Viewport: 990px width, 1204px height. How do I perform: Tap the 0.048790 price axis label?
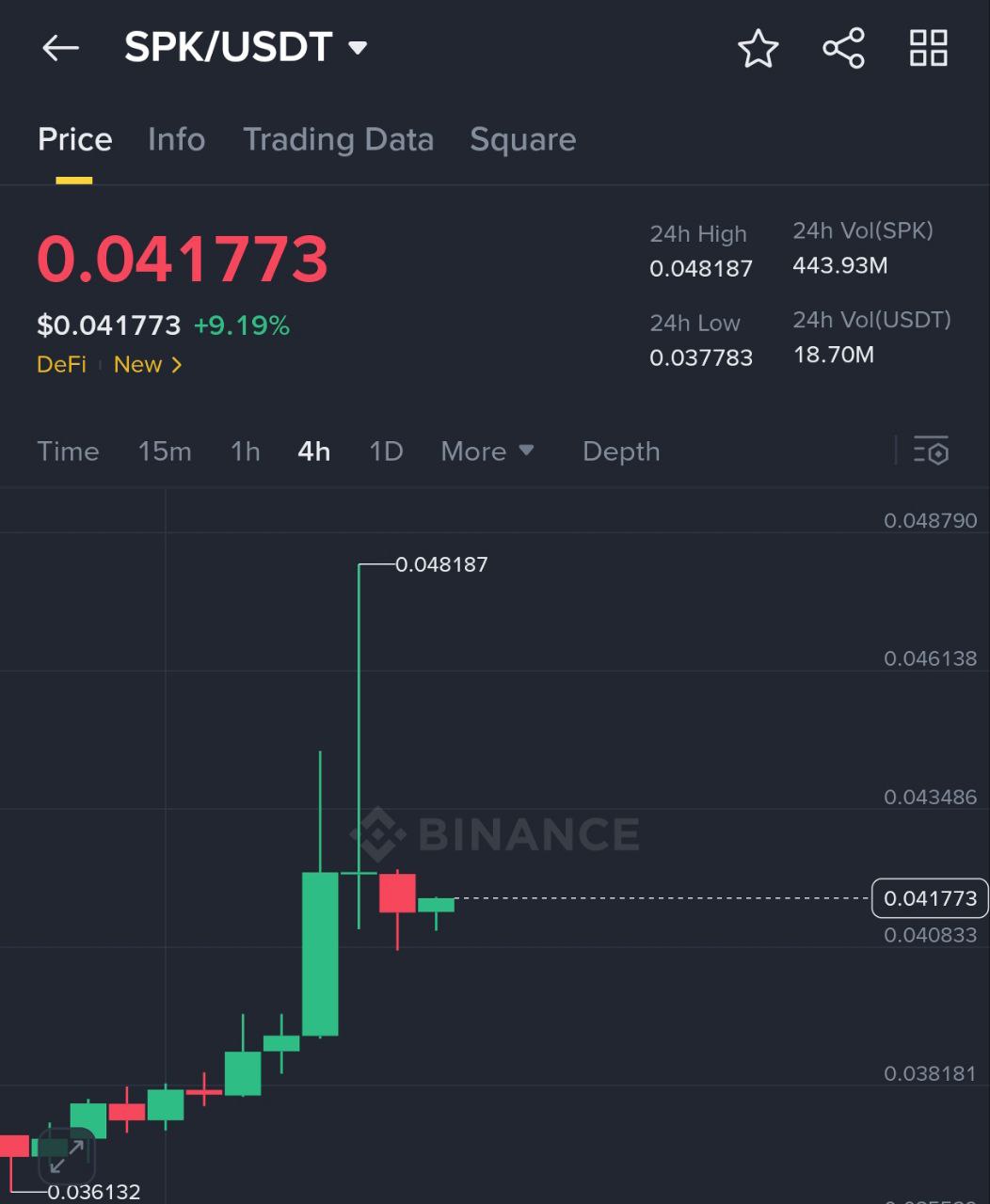[931, 520]
